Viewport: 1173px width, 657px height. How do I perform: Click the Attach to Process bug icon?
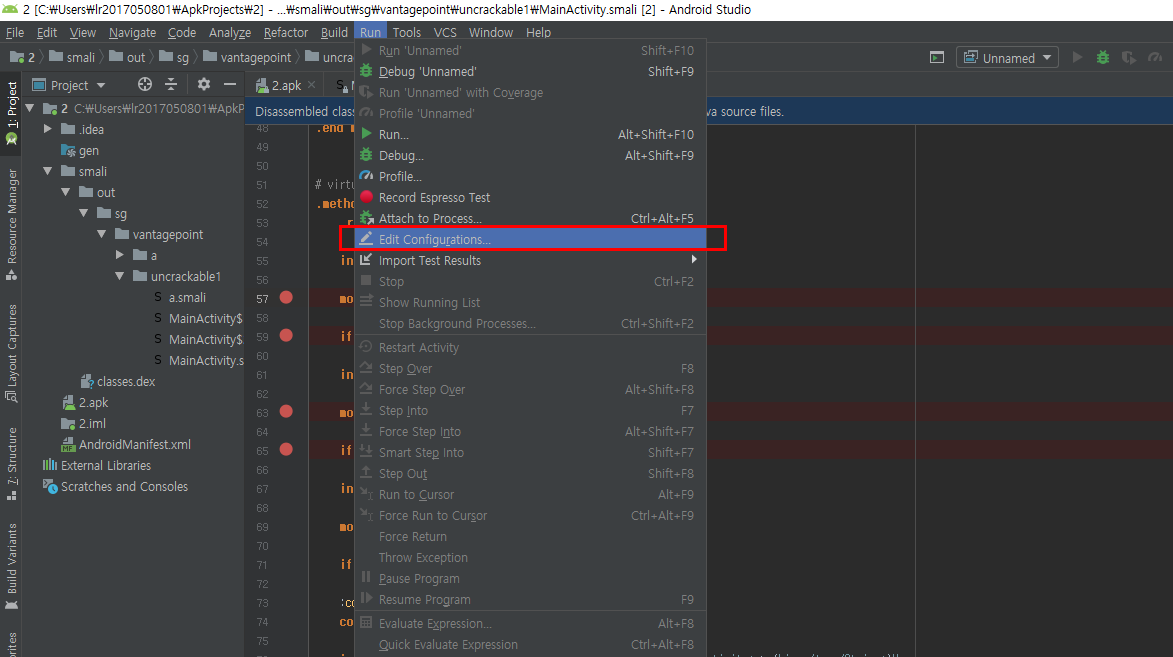click(366, 218)
